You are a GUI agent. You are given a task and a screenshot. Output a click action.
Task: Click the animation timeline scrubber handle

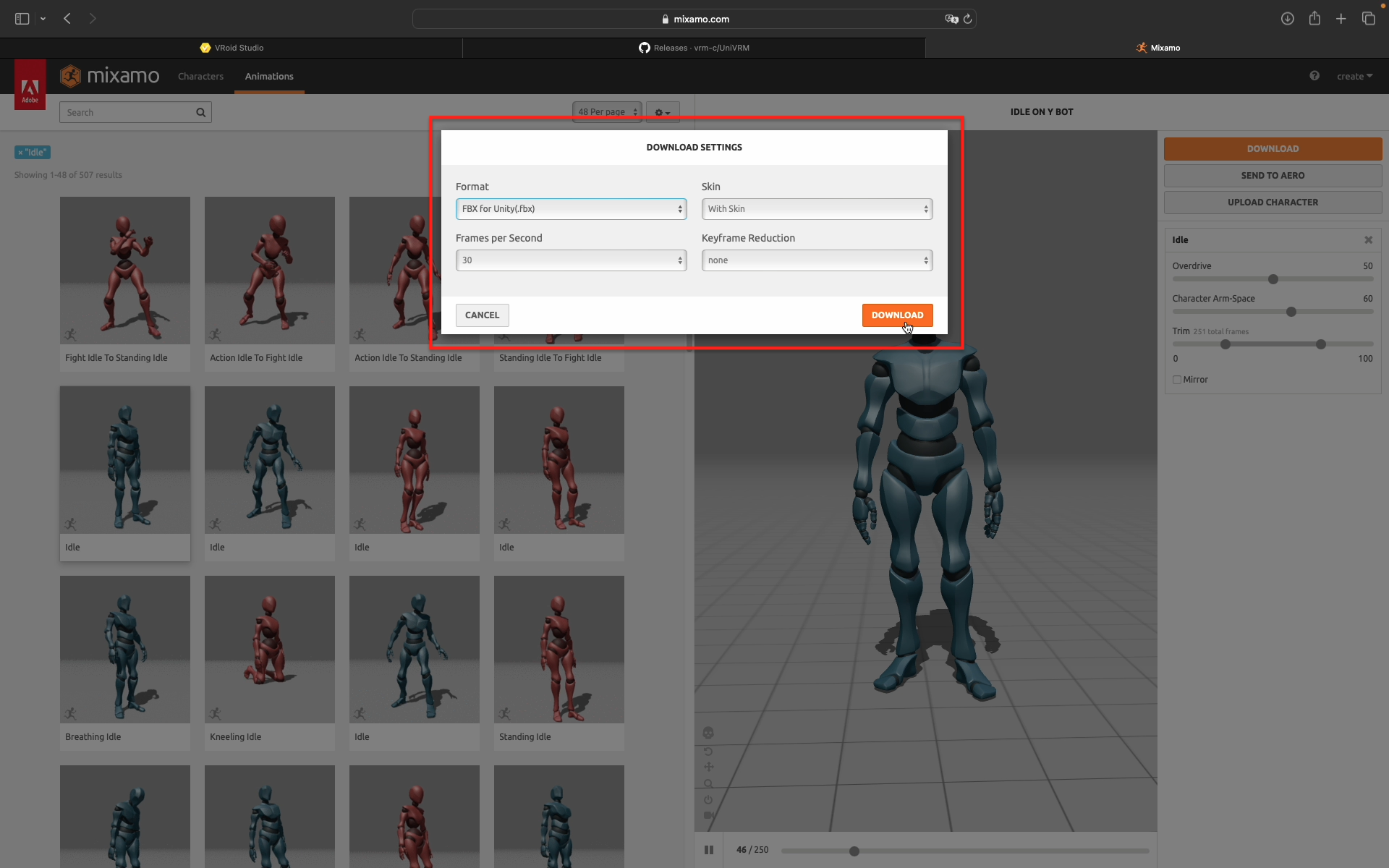854,851
